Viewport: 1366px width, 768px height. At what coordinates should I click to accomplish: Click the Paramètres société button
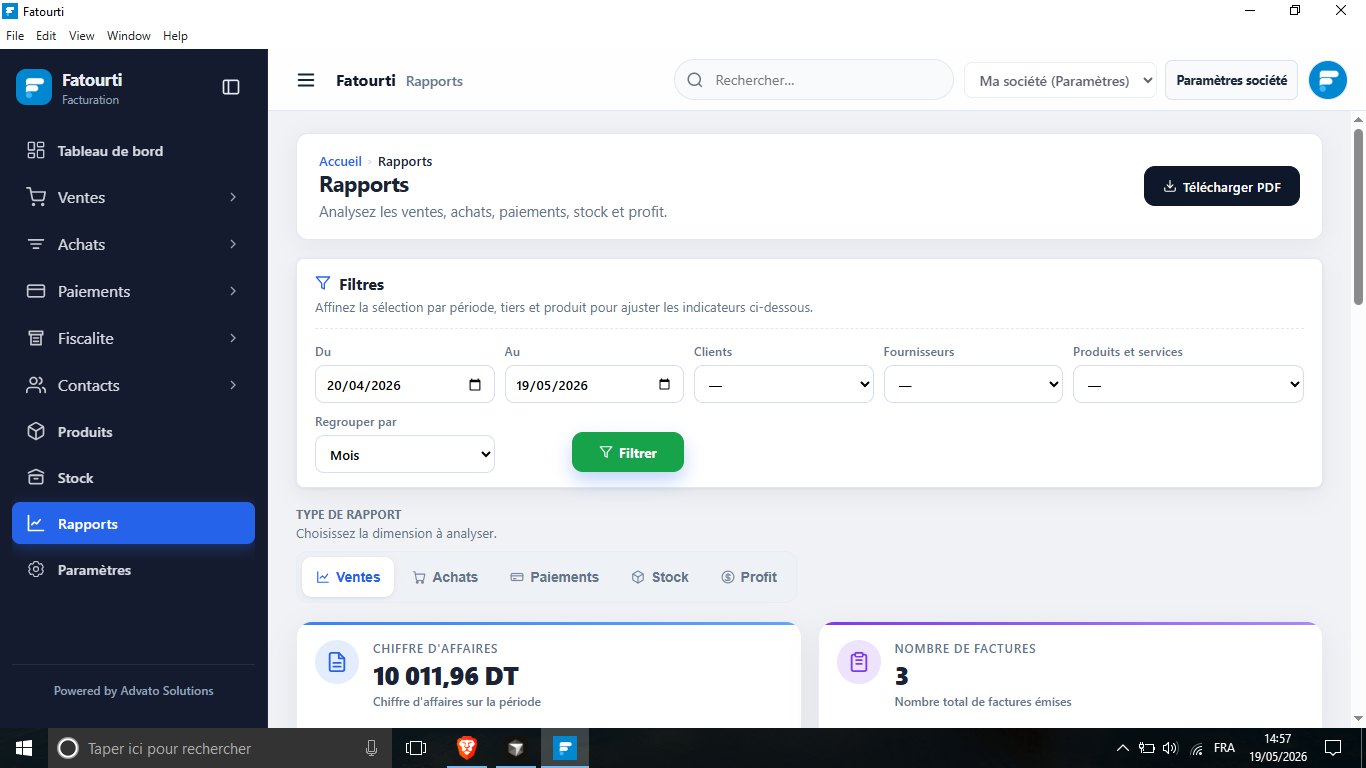[1231, 80]
